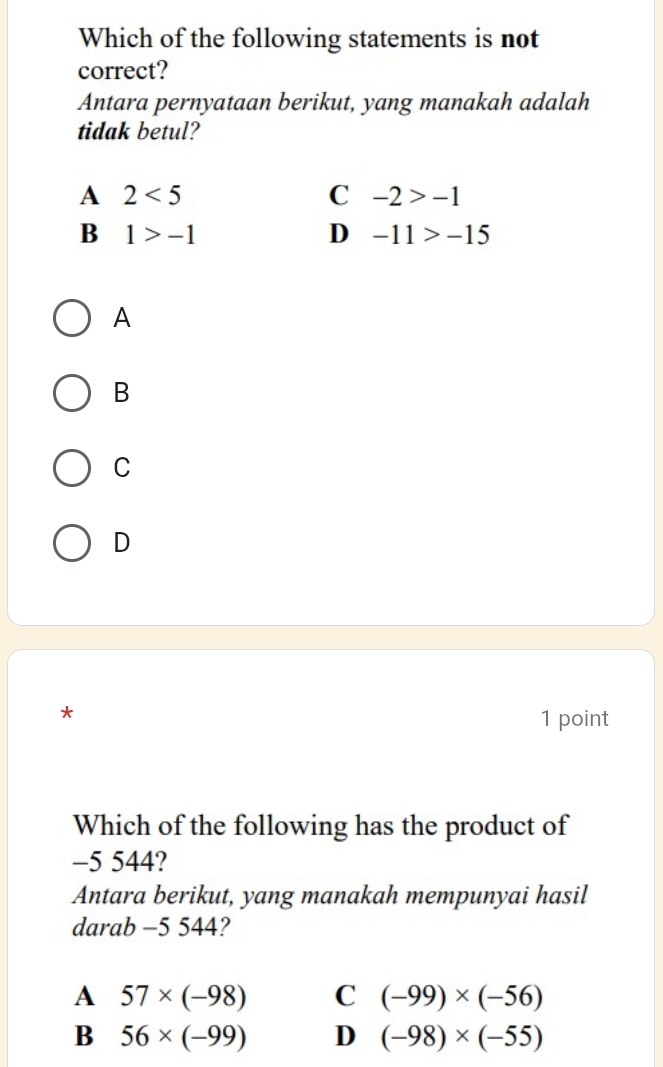Screen dimensions: 663x1067
Task: Click the option text '-2 > -1'
Action: point(412,196)
